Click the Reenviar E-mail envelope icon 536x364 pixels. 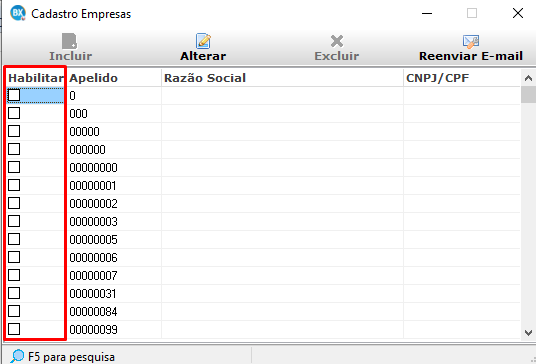471,41
